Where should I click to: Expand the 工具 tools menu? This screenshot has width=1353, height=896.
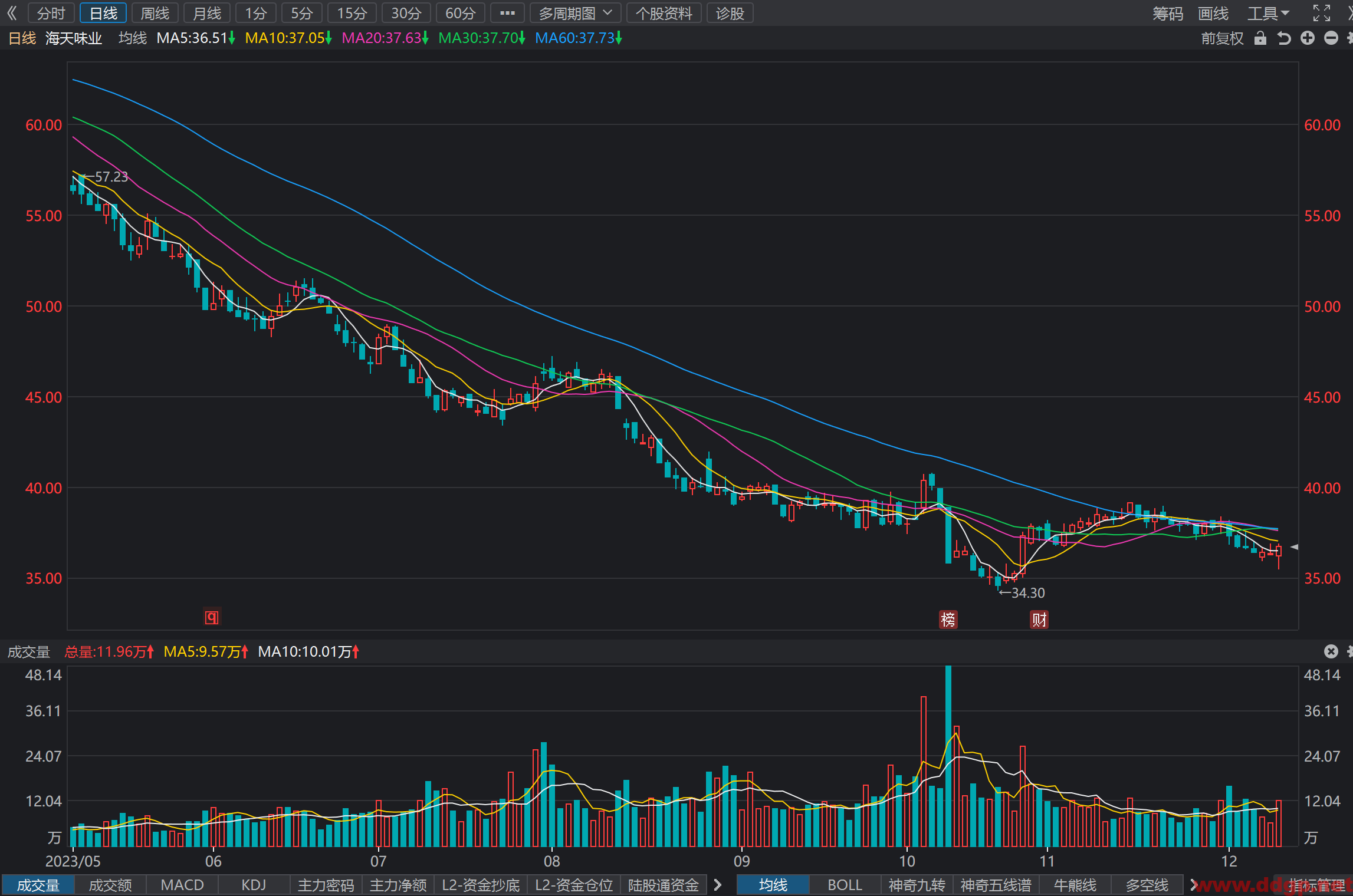coord(1268,13)
